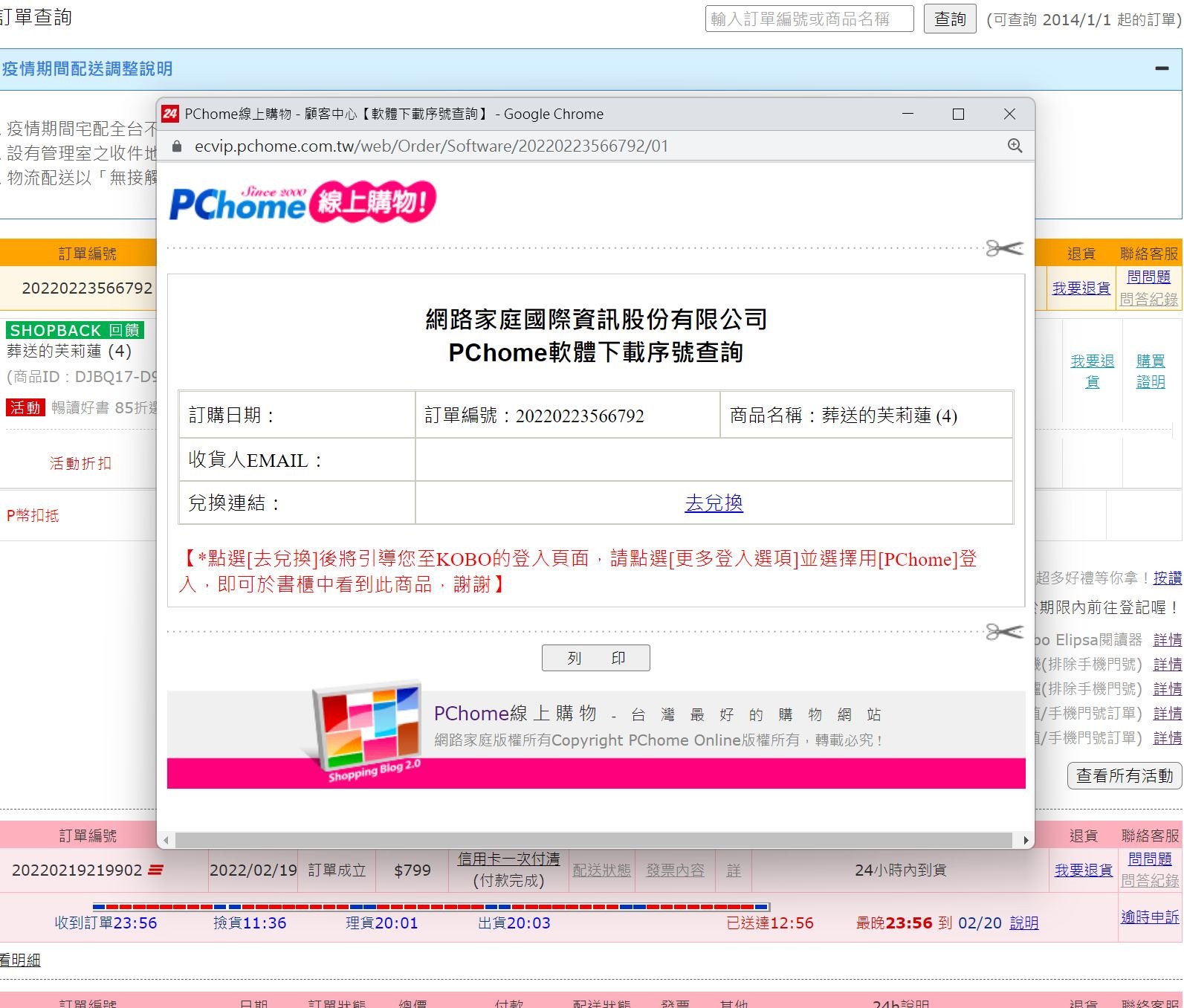1184x1008 pixels.
Task: Click the zoom magnifier icon in address bar
Action: click(1015, 146)
